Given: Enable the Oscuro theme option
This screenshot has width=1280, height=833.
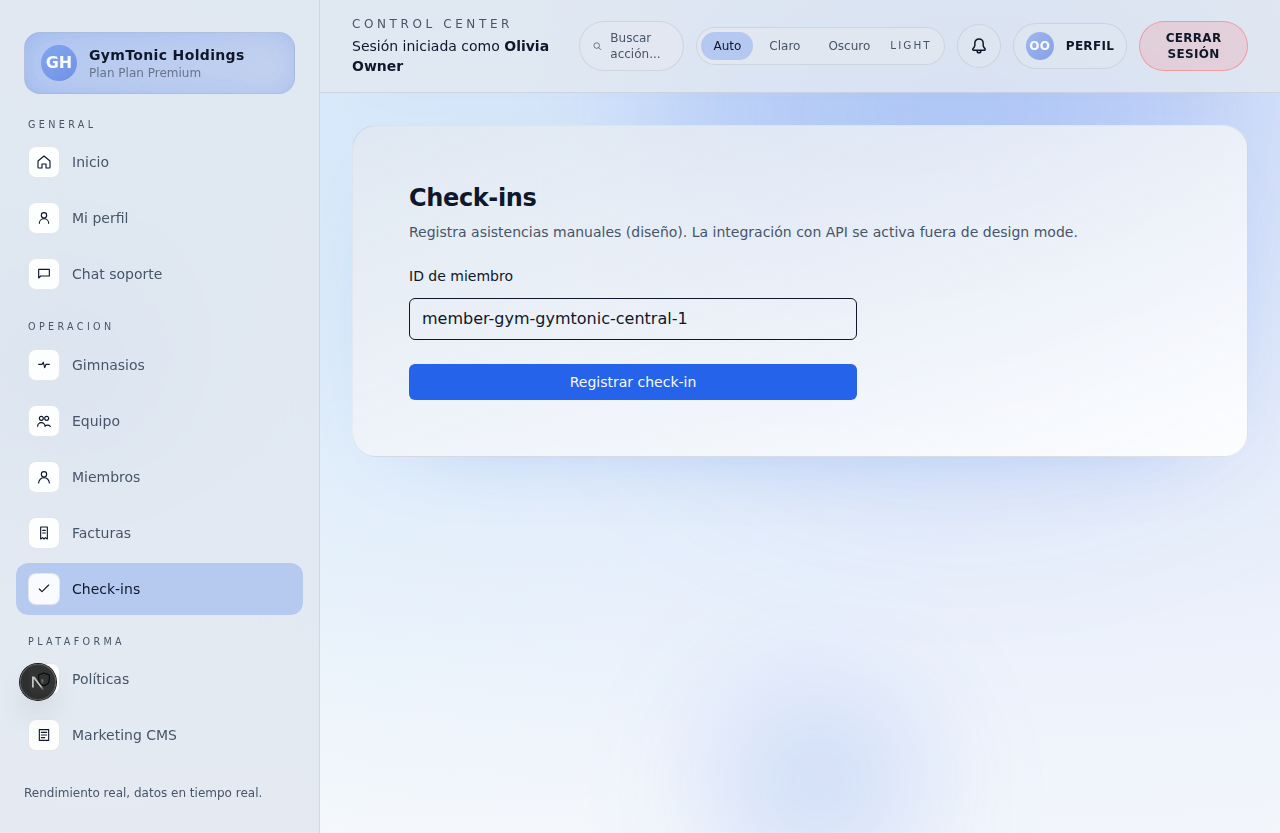Looking at the screenshot, I should pyautogui.click(x=848, y=45).
